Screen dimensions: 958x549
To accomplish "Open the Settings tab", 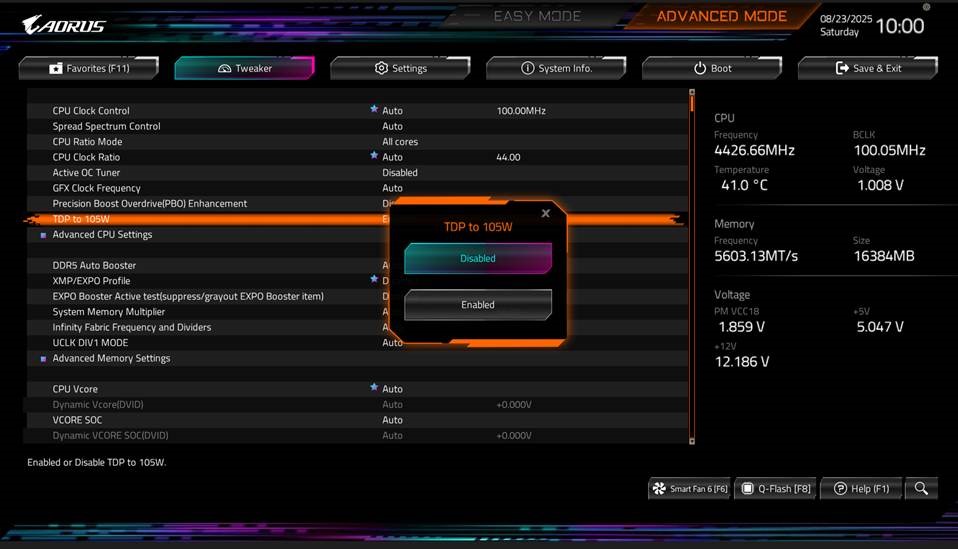I will [x=400, y=68].
